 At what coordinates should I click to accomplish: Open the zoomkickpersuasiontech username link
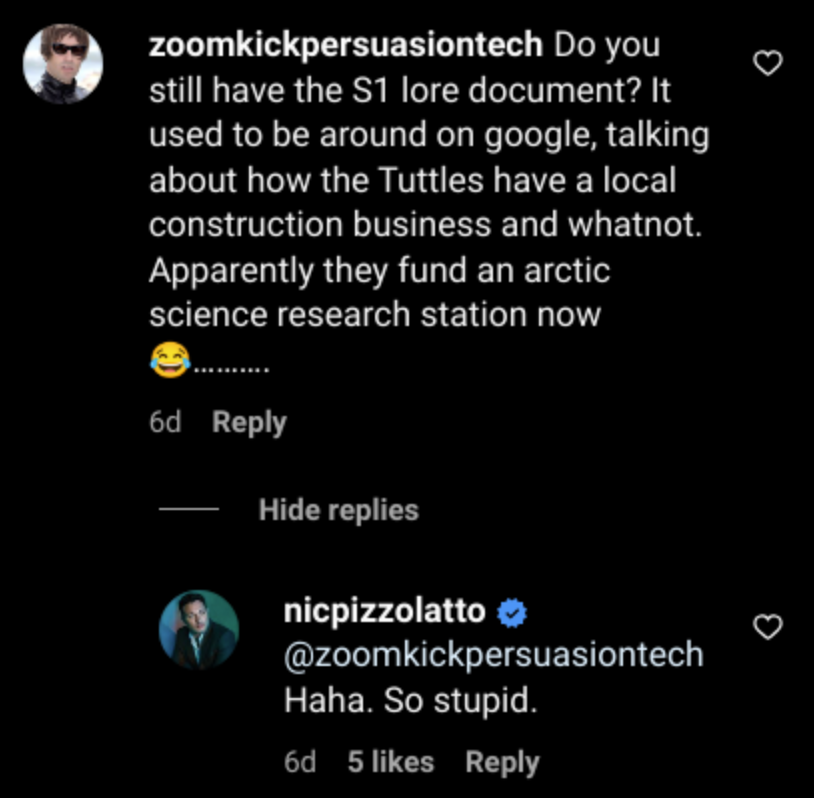345,46
